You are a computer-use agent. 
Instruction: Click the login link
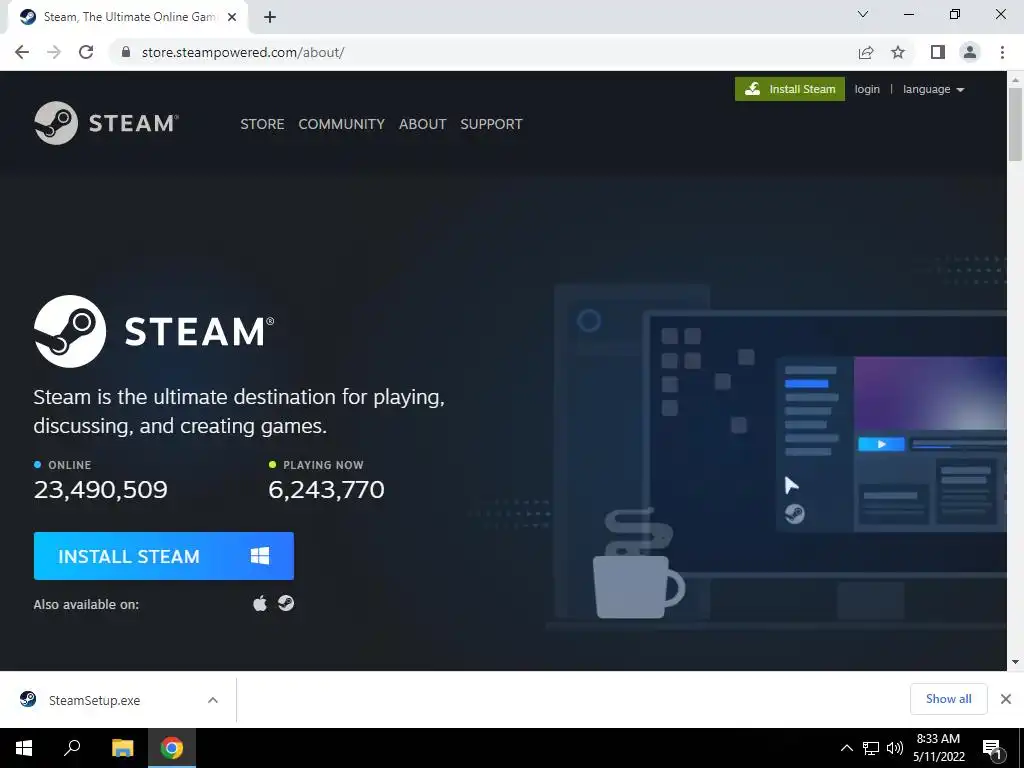[x=867, y=89]
